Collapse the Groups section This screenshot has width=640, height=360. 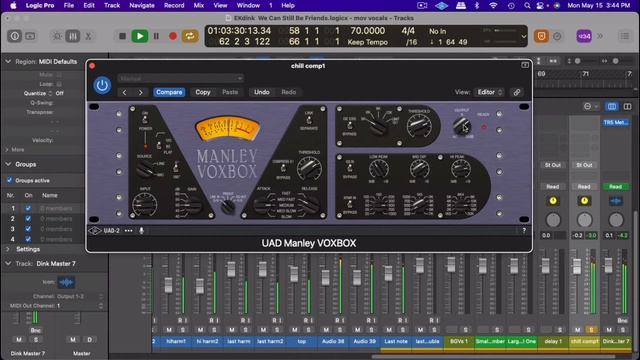click(8, 164)
